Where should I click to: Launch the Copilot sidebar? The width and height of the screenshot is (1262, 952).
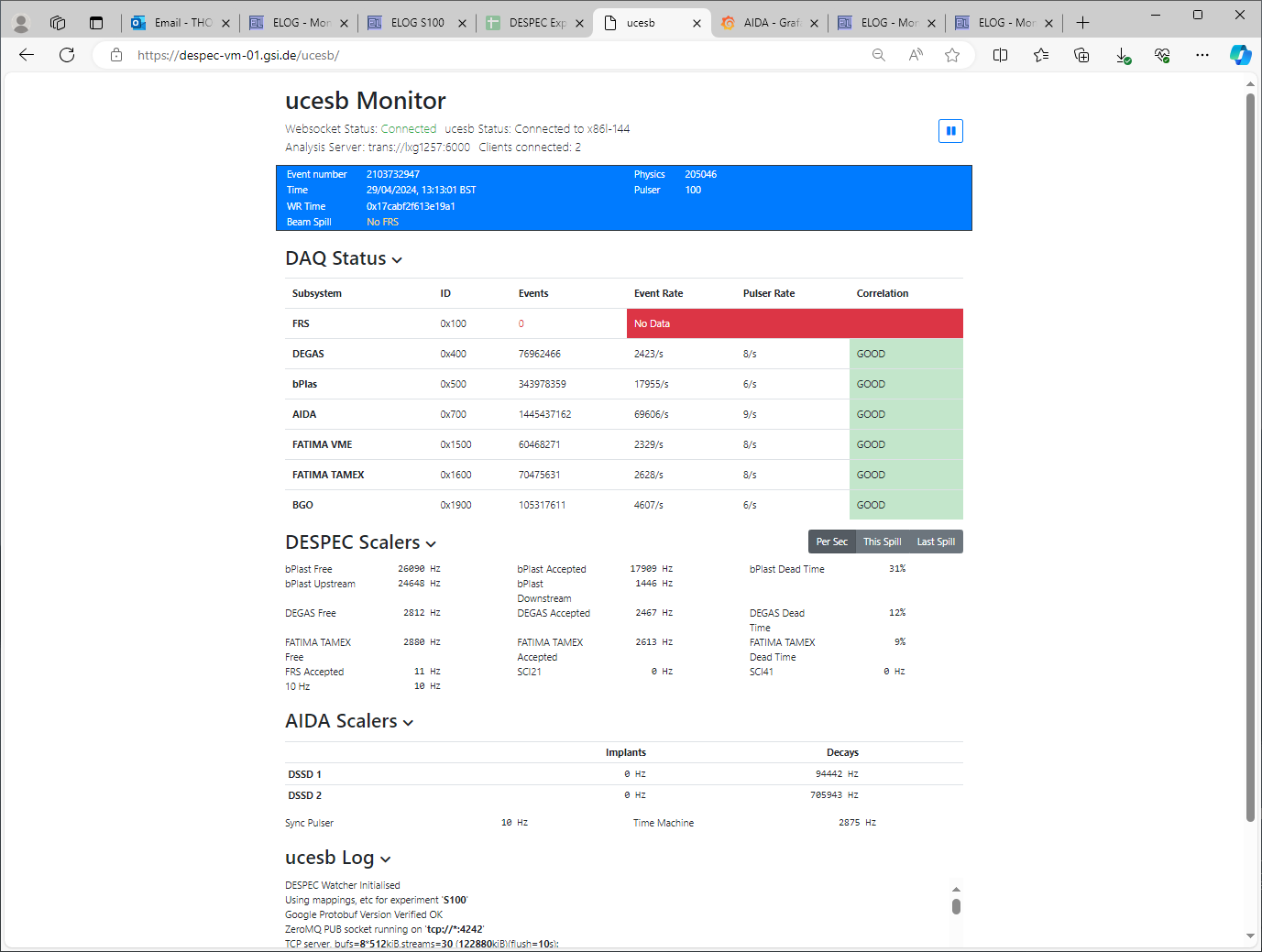tap(1240, 55)
